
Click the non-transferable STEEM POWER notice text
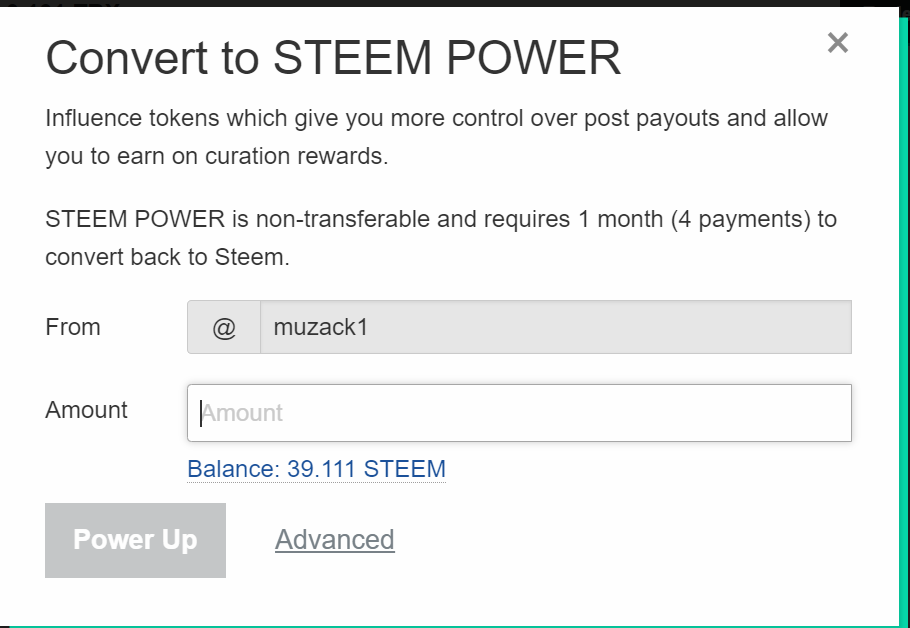pos(441,238)
